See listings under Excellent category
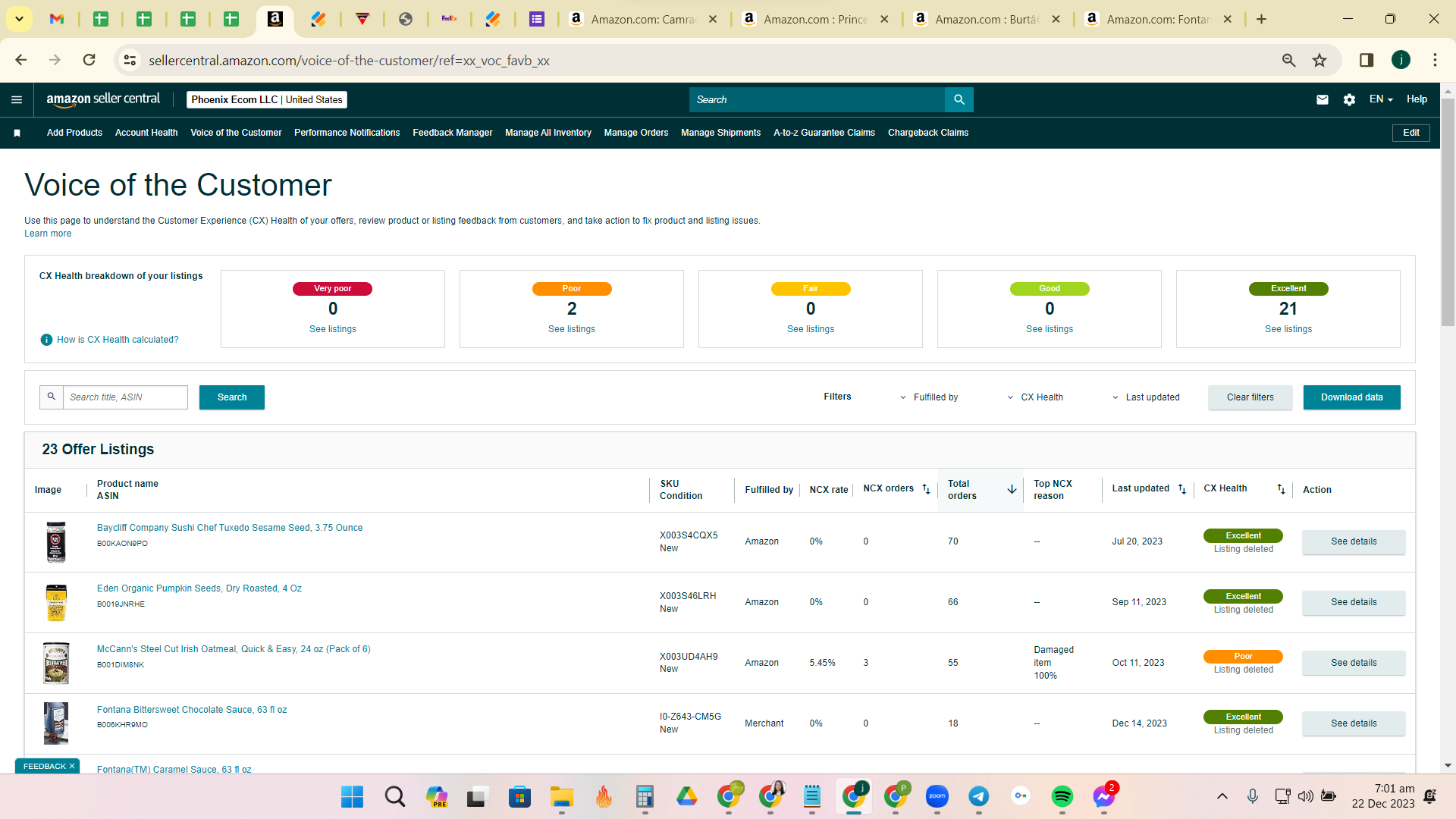Viewport: 1456px width, 819px height. pyautogui.click(x=1288, y=329)
